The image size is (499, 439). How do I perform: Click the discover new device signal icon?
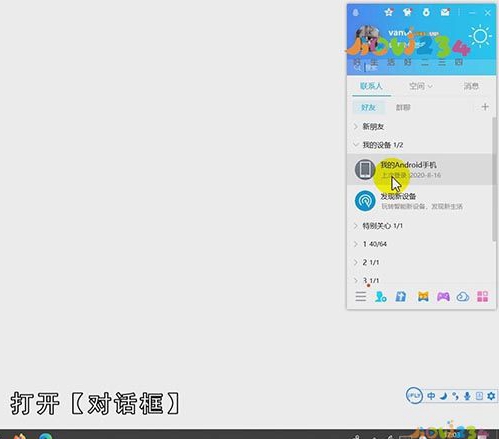click(365, 201)
